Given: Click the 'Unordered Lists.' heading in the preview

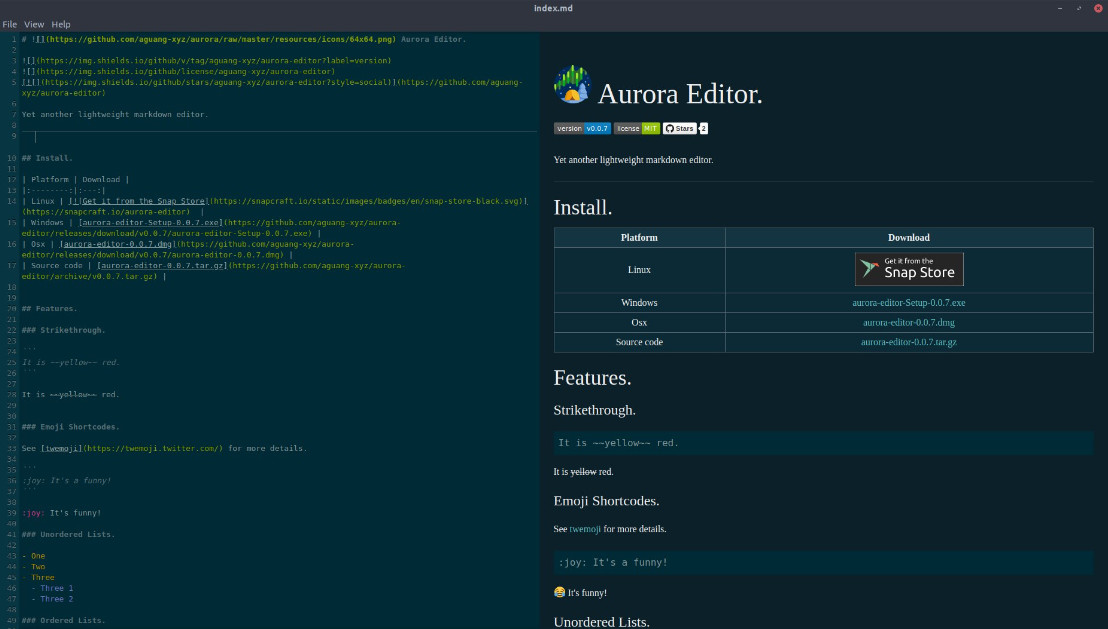Looking at the screenshot, I should click(x=602, y=622).
